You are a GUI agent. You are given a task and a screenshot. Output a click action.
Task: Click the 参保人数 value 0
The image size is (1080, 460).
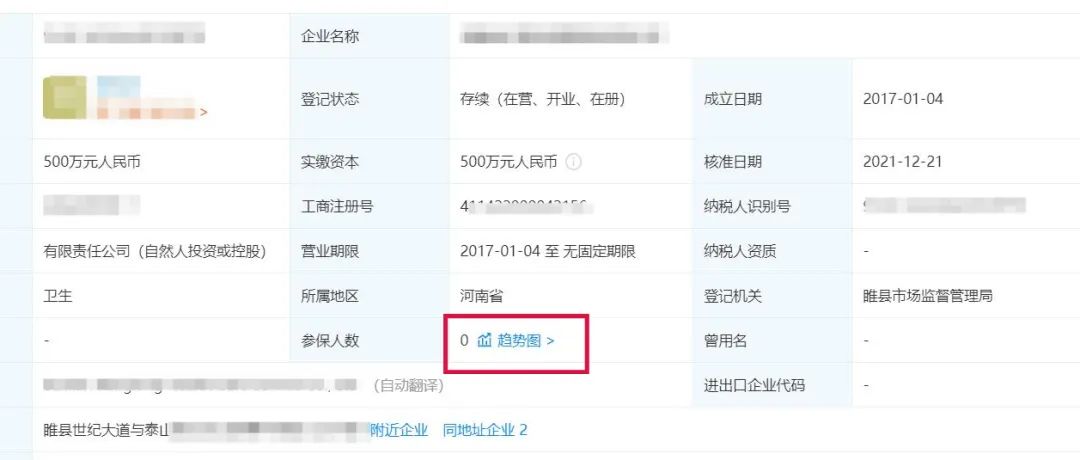pos(464,340)
